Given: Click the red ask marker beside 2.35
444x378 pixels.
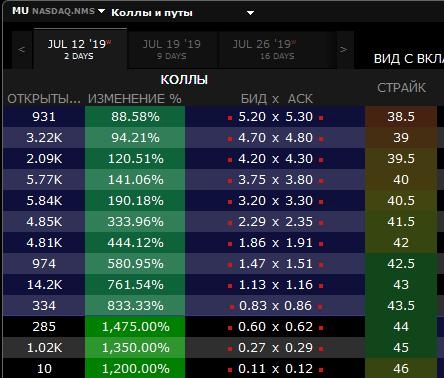Looking at the screenshot, I should tap(321, 223).
